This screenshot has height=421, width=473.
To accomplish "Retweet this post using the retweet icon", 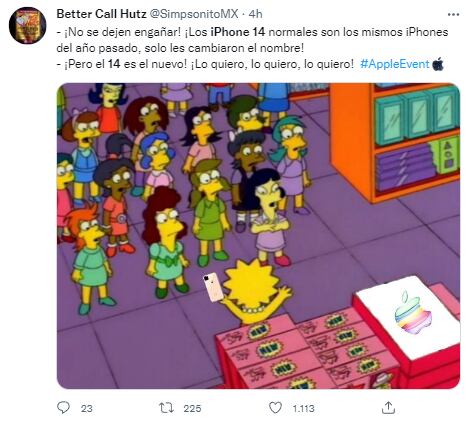I will [x=166, y=408].
